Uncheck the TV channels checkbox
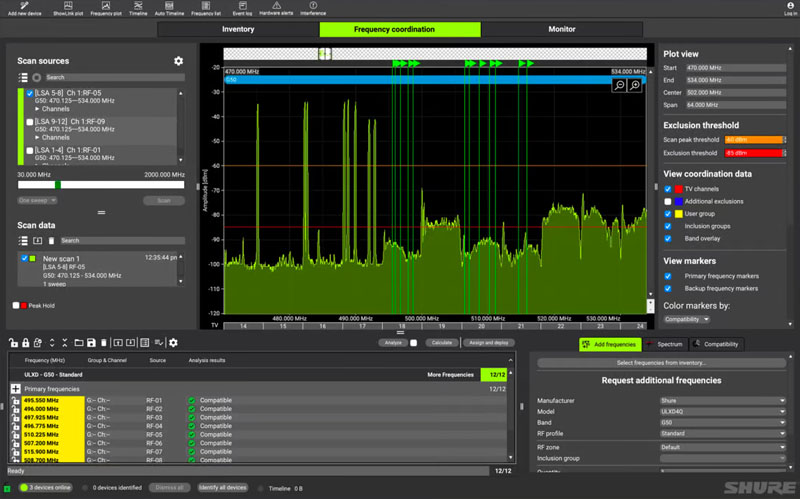The width and height of the screenshot is (800, 499). [668, 189]
